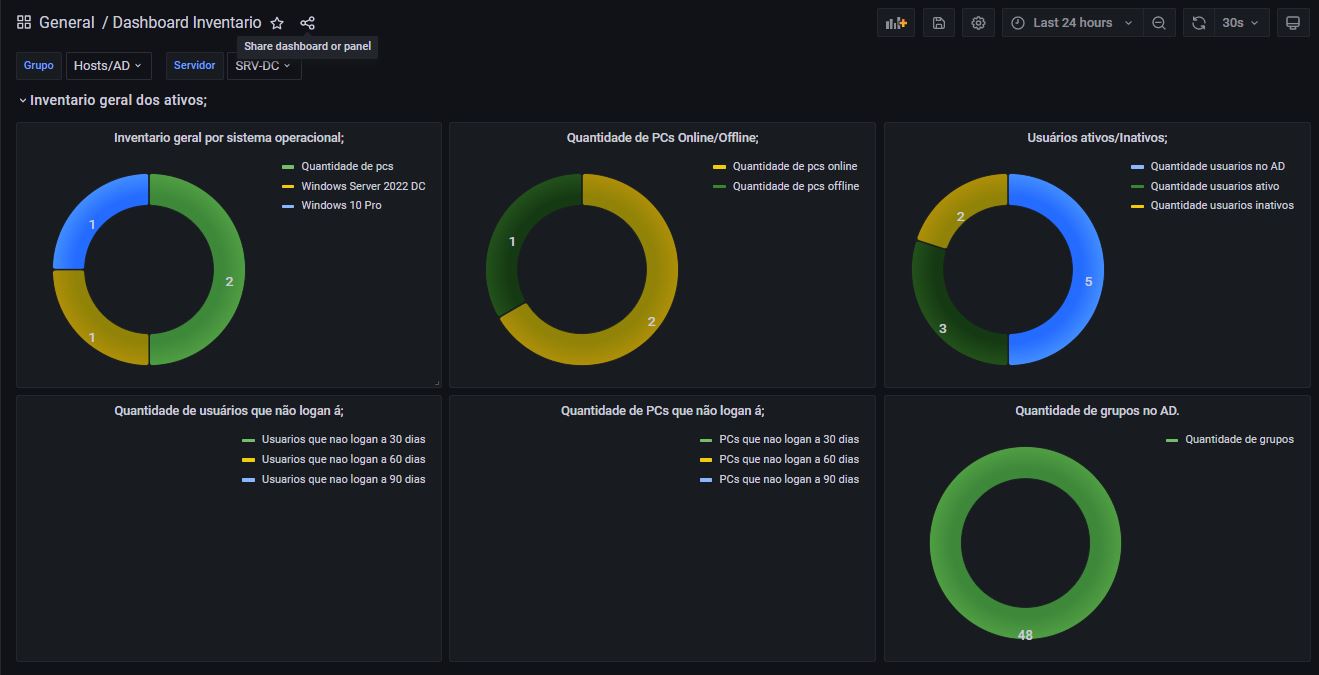Toggle the Quantidade de pcs offline legend
Viewport: 1319px width, 675px height.
(x=796, y=186)
